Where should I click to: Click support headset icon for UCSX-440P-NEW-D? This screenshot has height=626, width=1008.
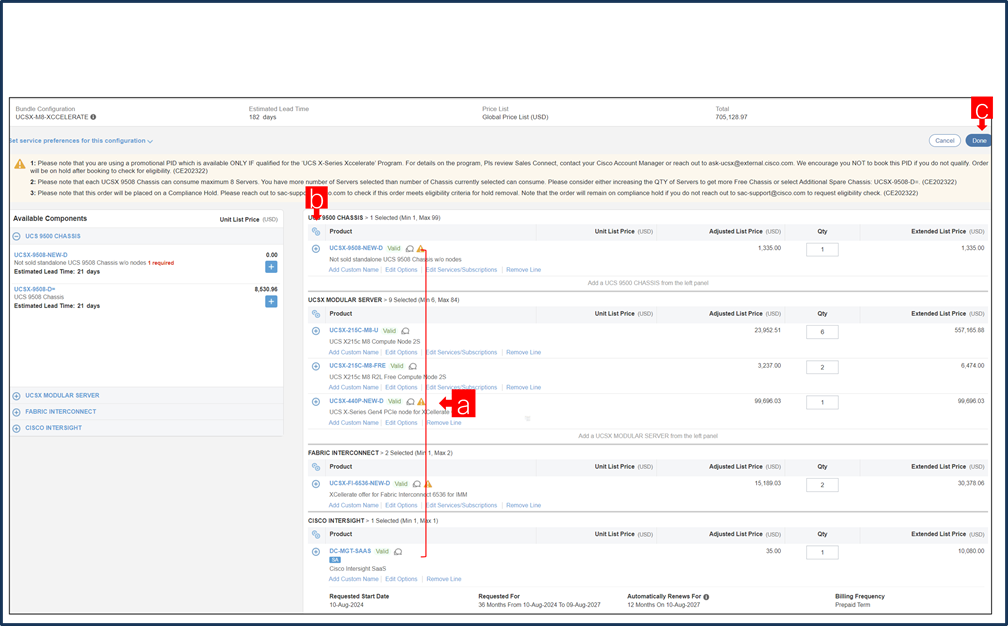pyautogui.click(x=410, y=402)
